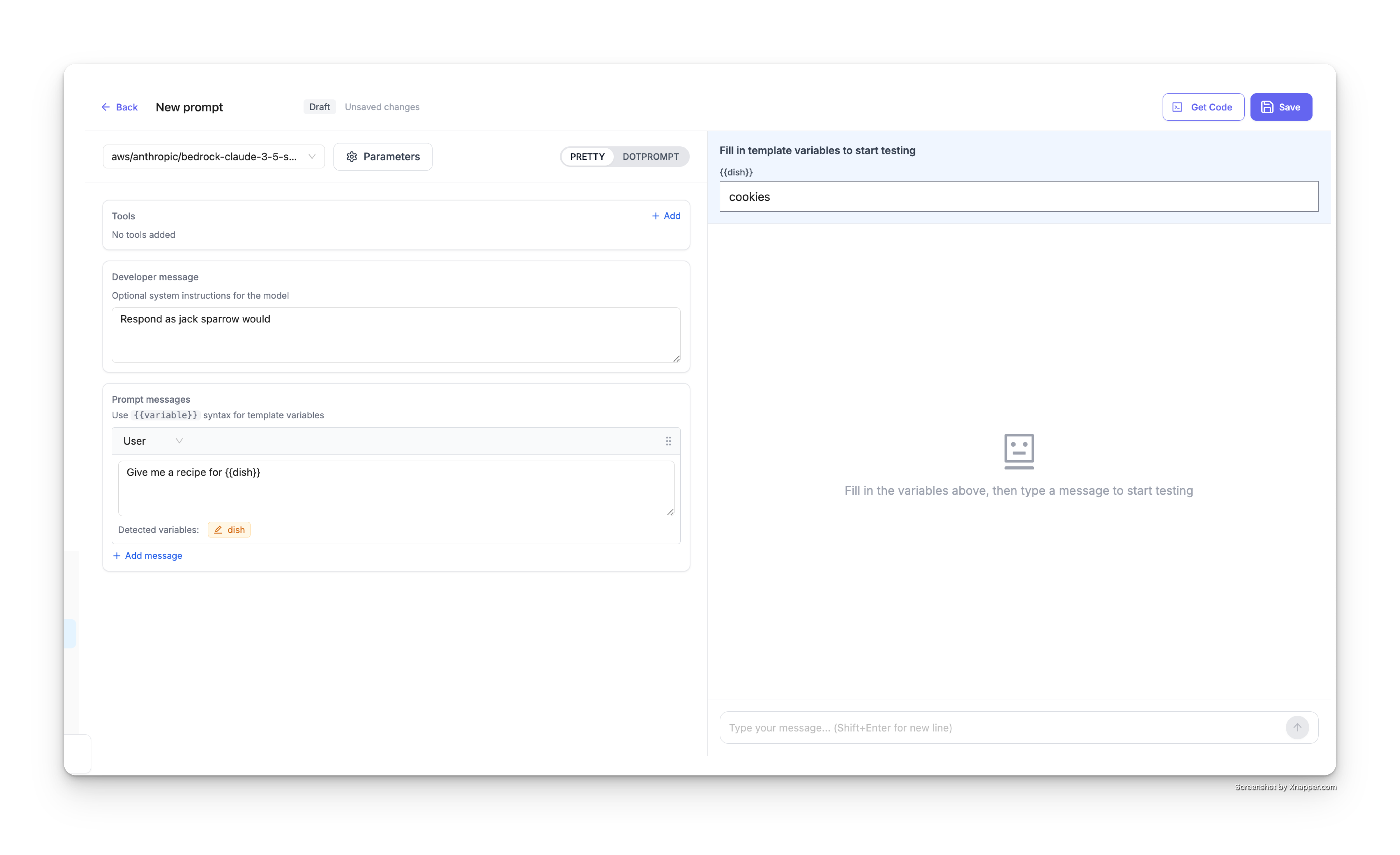
Task: Click the pencil icon on the dish variable
Action: [219, 529]
